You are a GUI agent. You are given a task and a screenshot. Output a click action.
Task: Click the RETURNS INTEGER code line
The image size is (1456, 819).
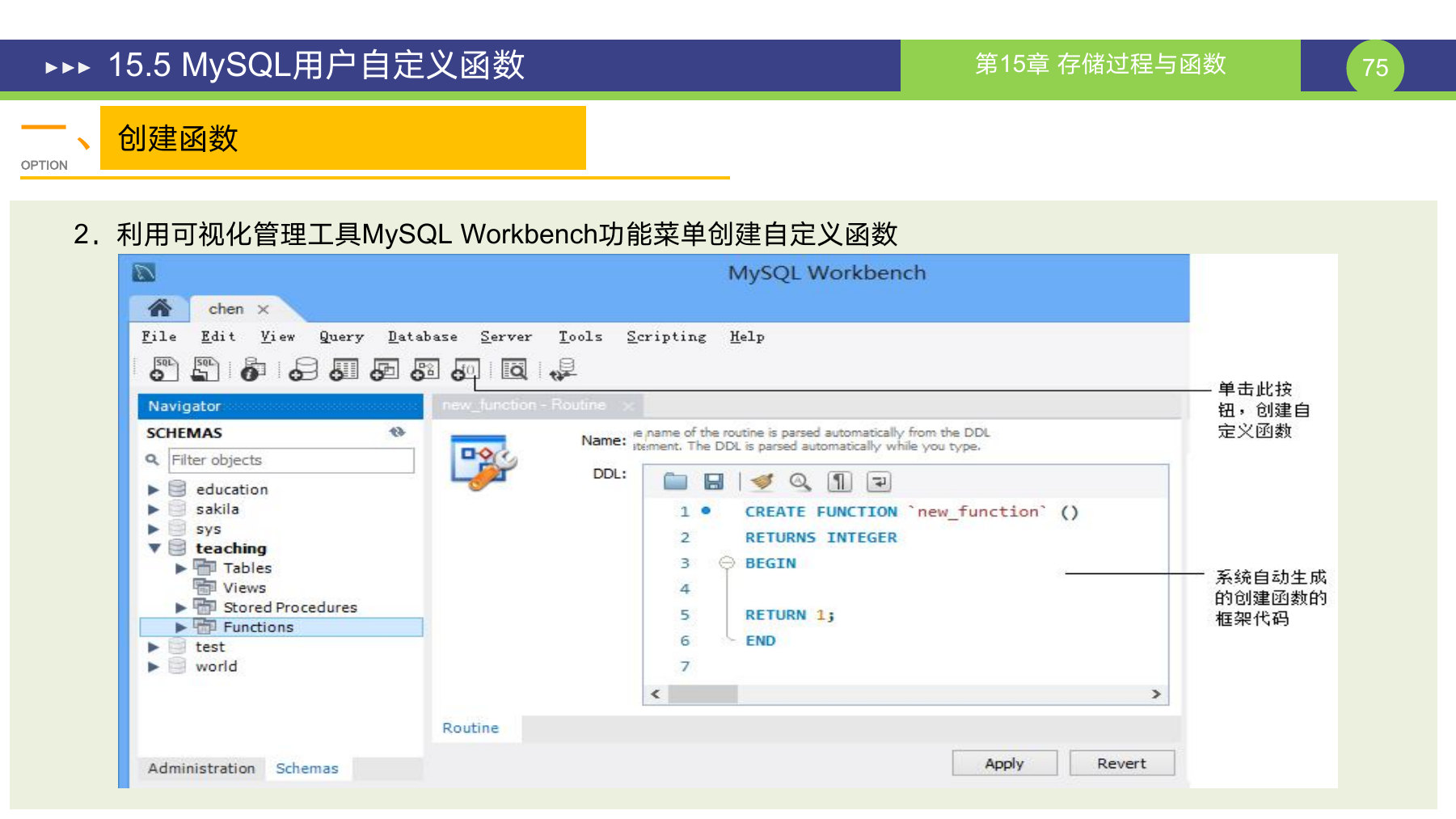point(821,537)
